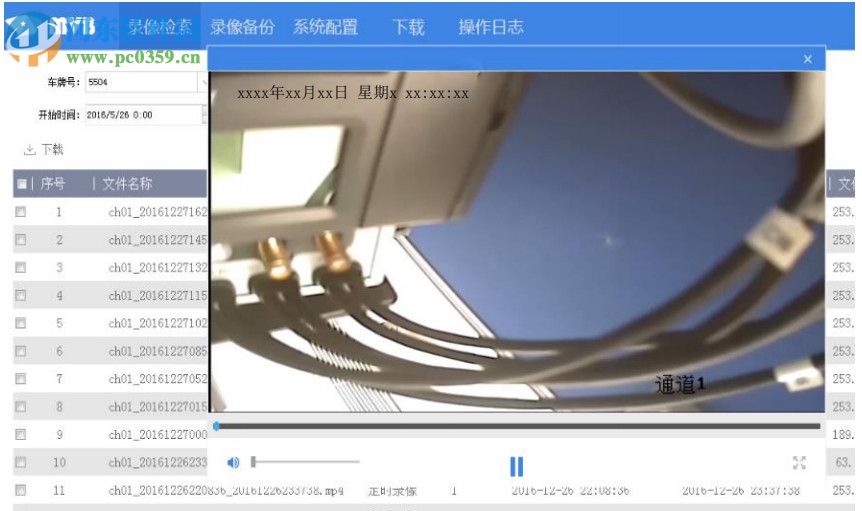Check the checkbox for row 2

(x=20, y=240)
